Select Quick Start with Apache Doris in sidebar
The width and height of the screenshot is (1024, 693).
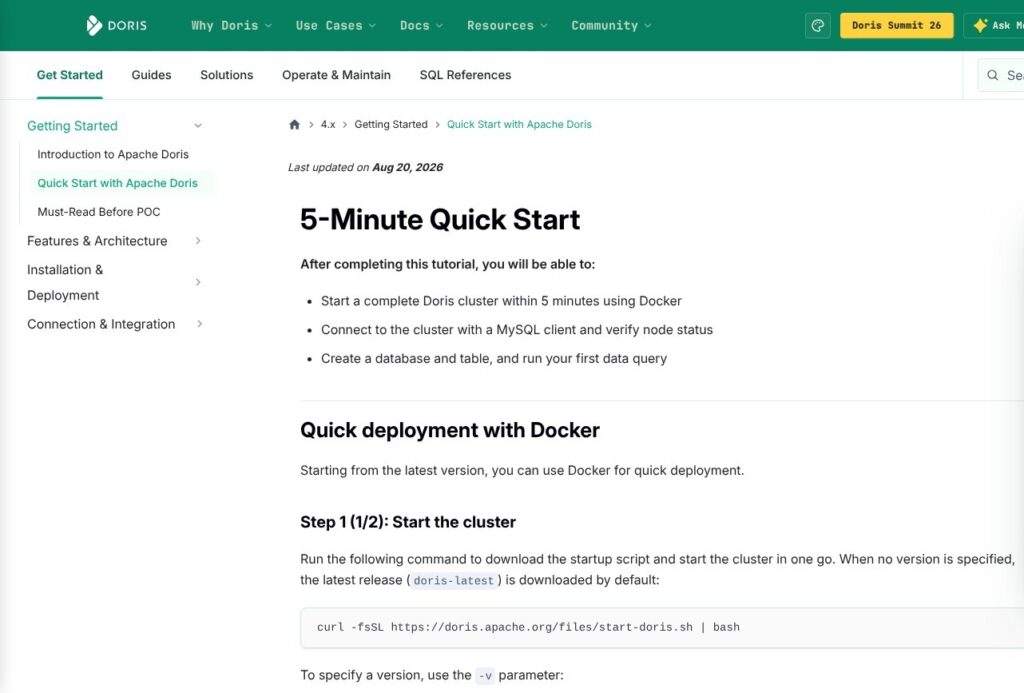[118, 183]
